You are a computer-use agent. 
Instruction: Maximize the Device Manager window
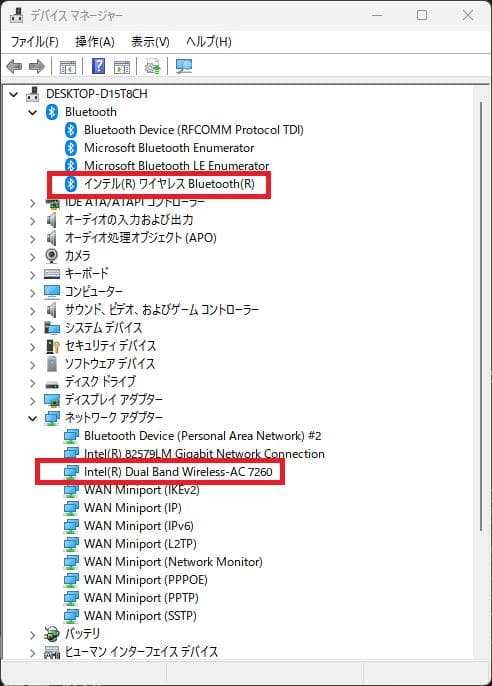coord(422,15)
